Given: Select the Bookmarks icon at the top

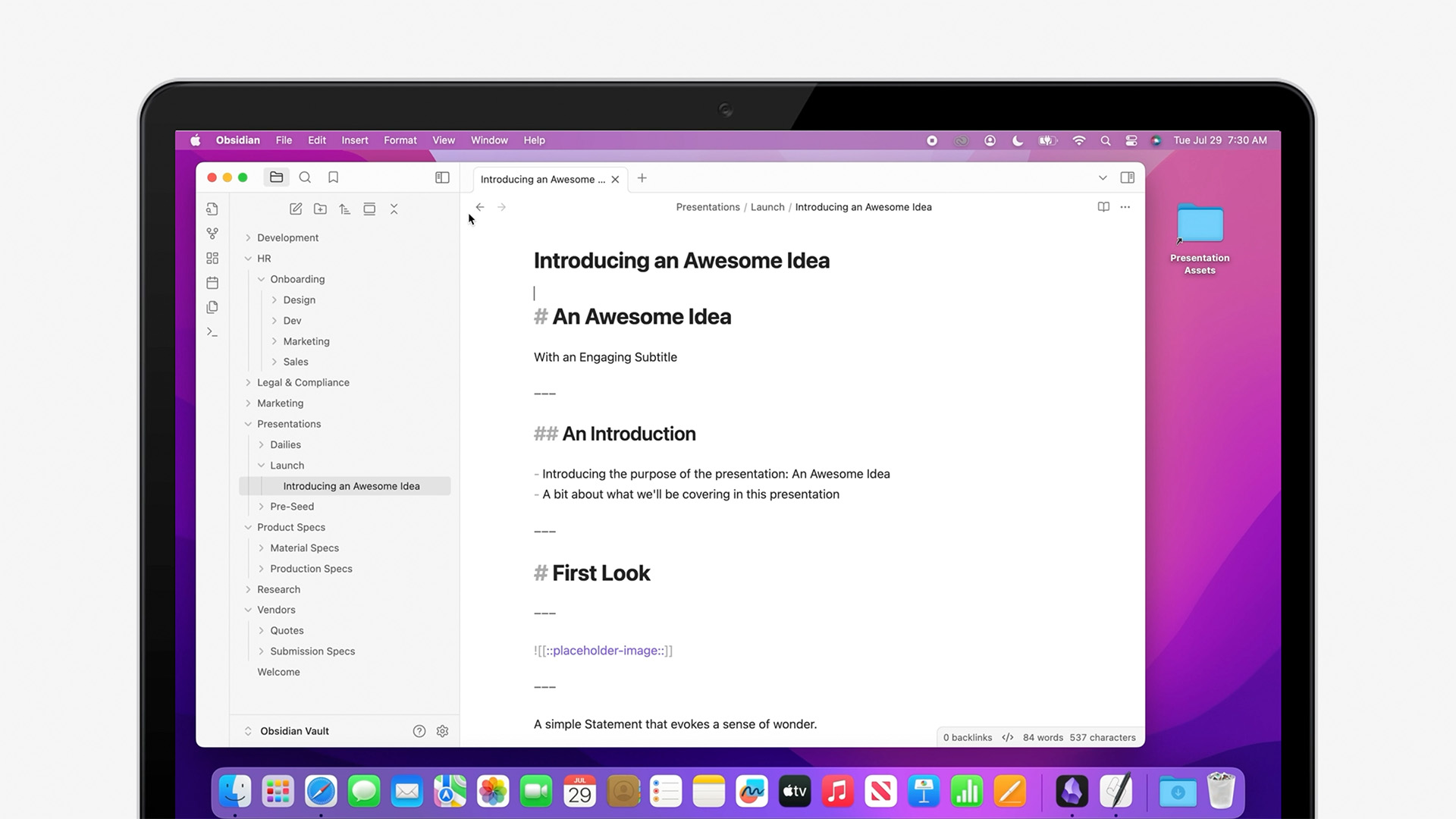Looking at the screenshot, I should click(333, 177).
